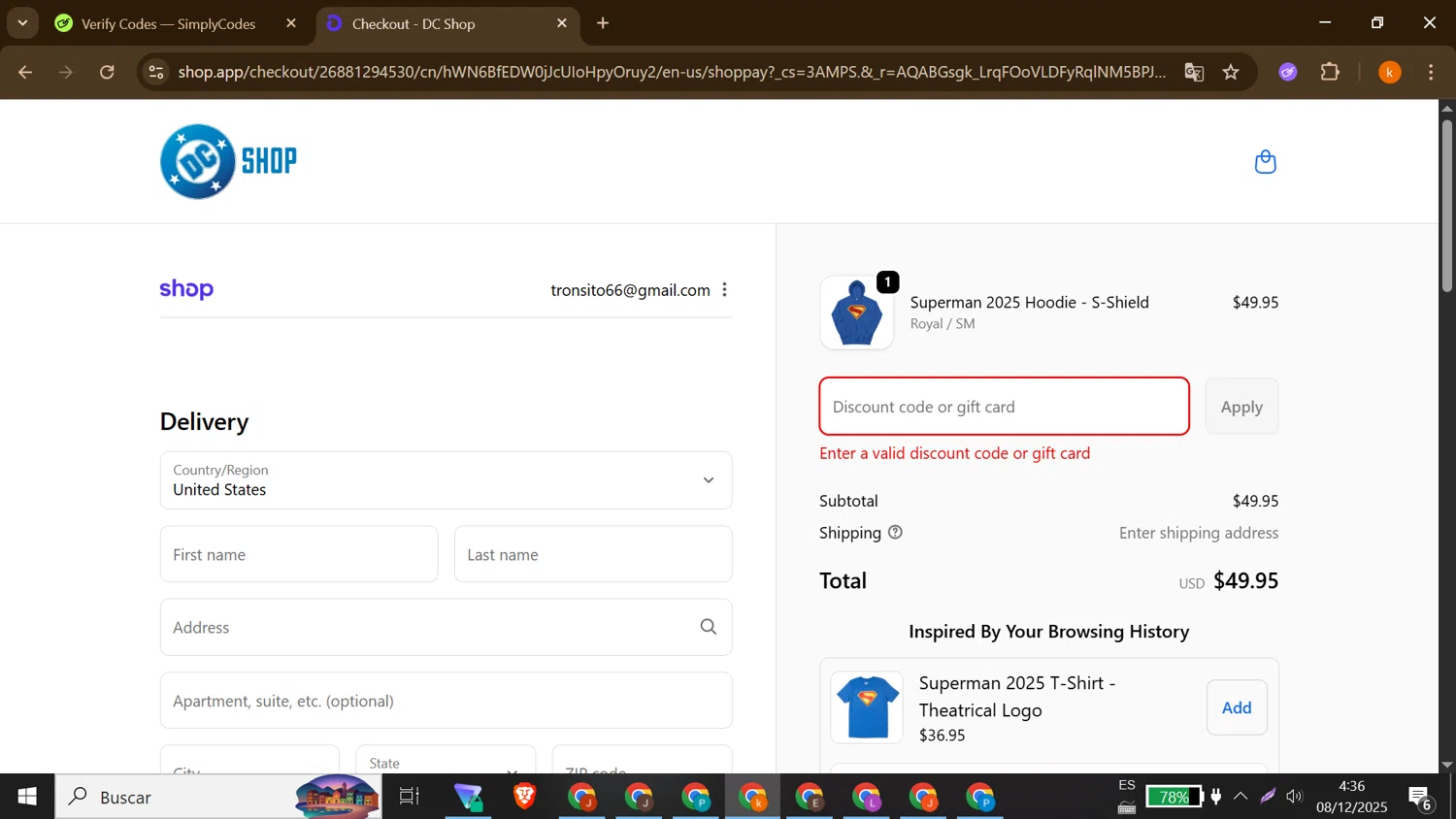Add Superman 2025 T-Shirt to order
This screenshot has width=1456, height=819.
tap(1237, 707)
